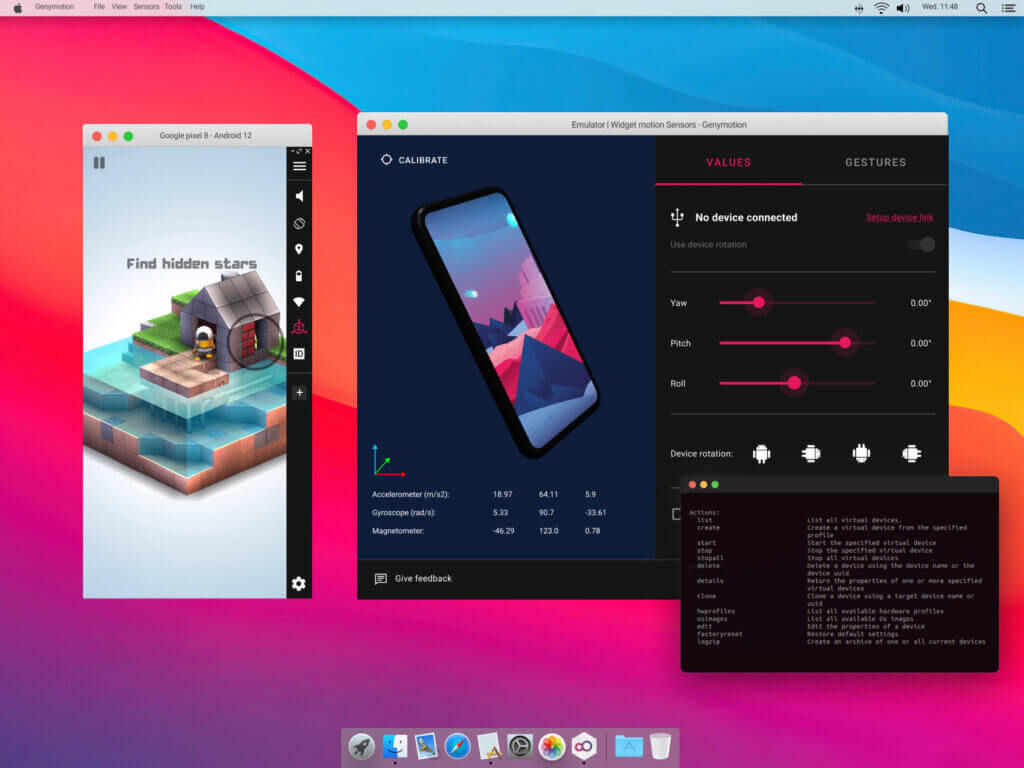Image resolution: width=1024 pixels, height=768 pixels.
Task: Click the rotate screen icon in emulator sidebar
Action: 299,223
